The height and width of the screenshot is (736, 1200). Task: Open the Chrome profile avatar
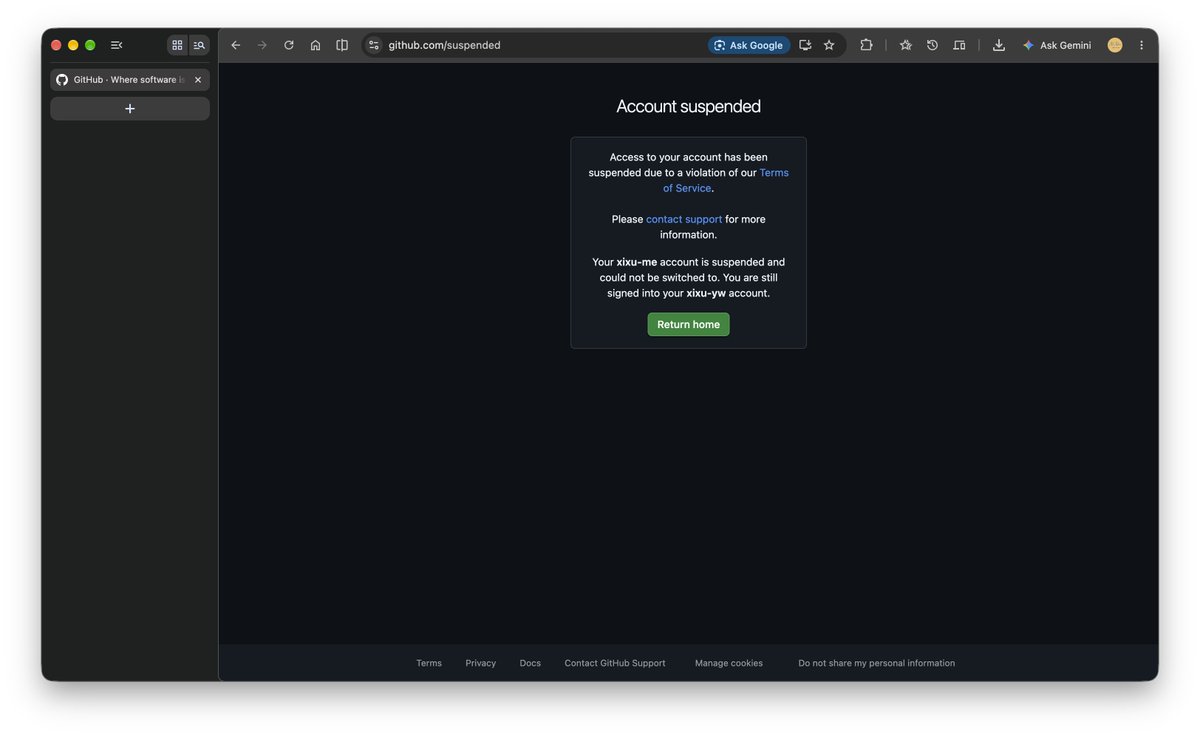pyautogui.click(x=1115, y=45)
